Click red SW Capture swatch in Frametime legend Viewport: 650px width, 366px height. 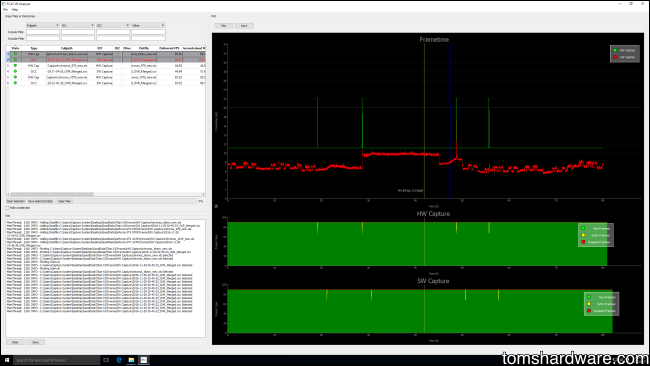pyautogui.click(x=615, y=57)
